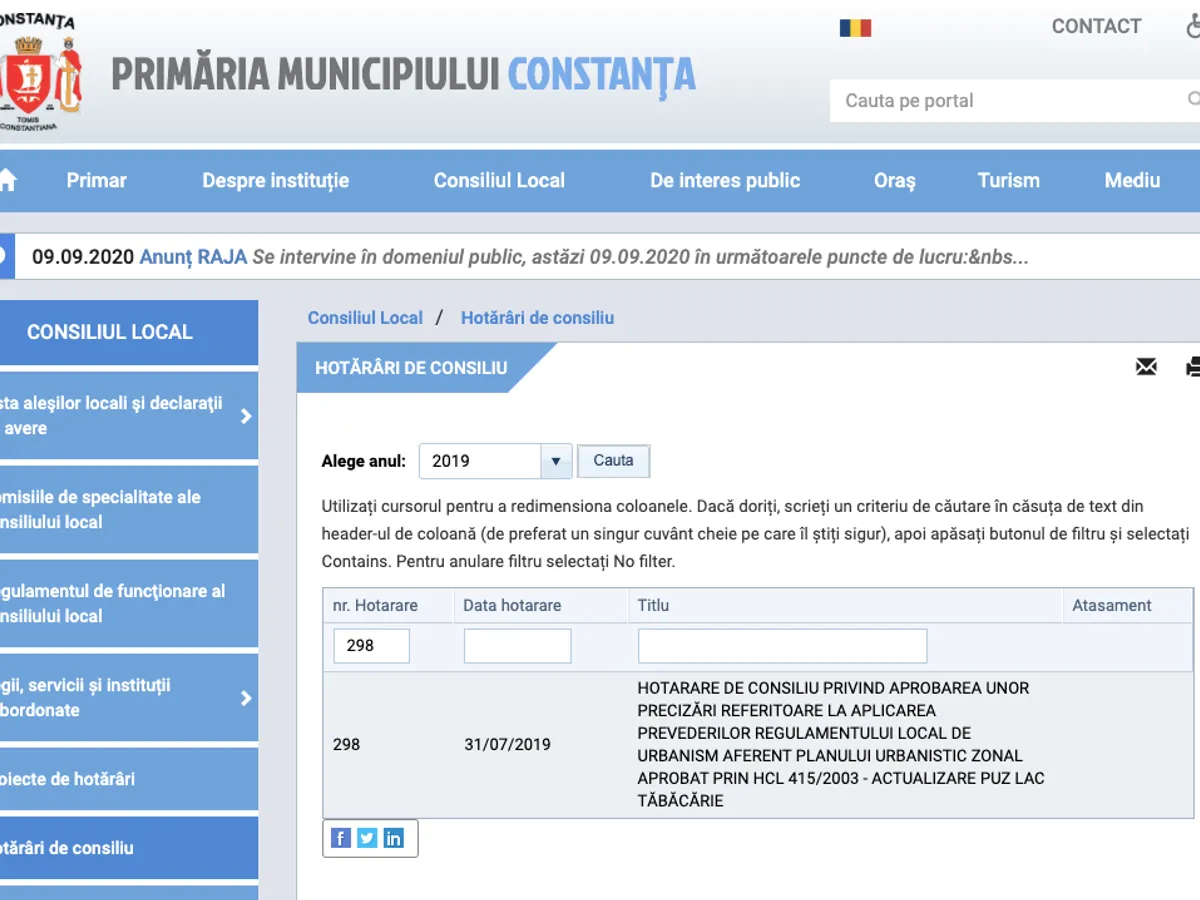The width and height of the screenshot is (1200, 900).
Task: Open the CONTACT link
Action: pos(1096,27)
